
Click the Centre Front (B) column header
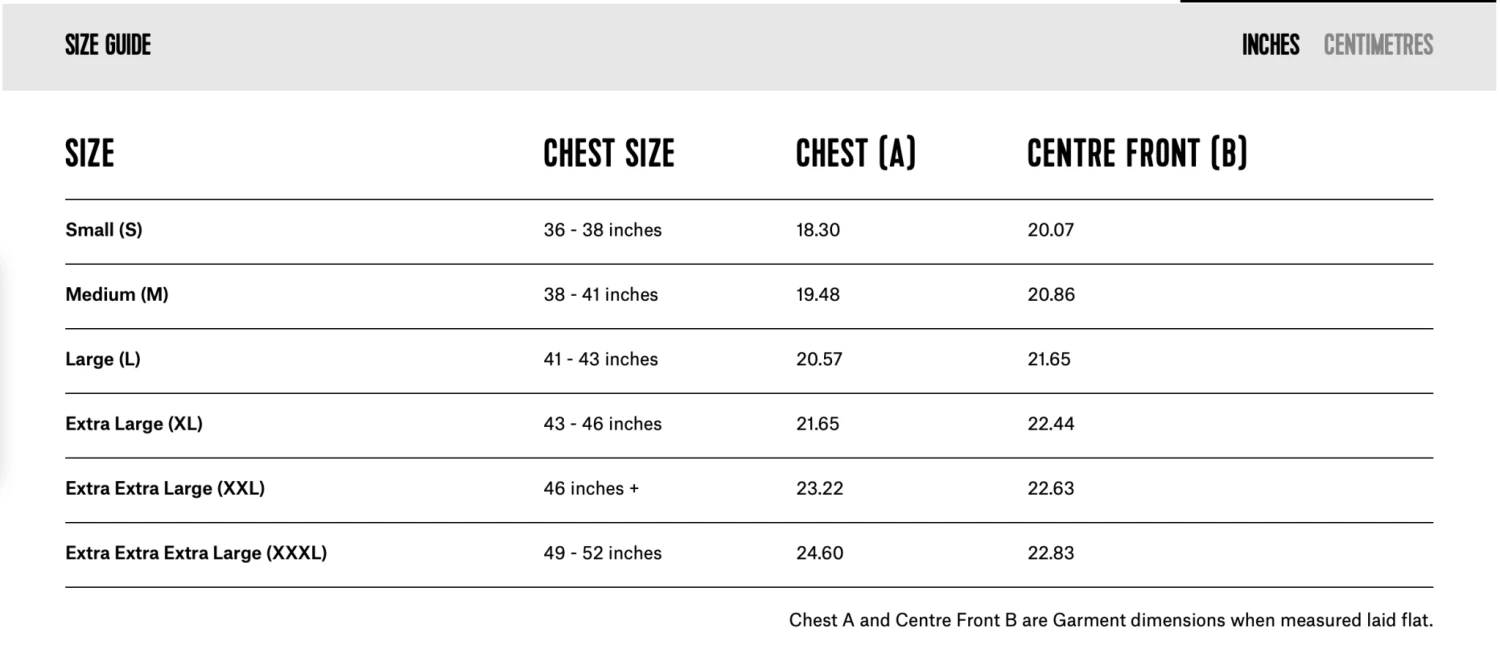pyautogui.click(x=1137, y=154)
